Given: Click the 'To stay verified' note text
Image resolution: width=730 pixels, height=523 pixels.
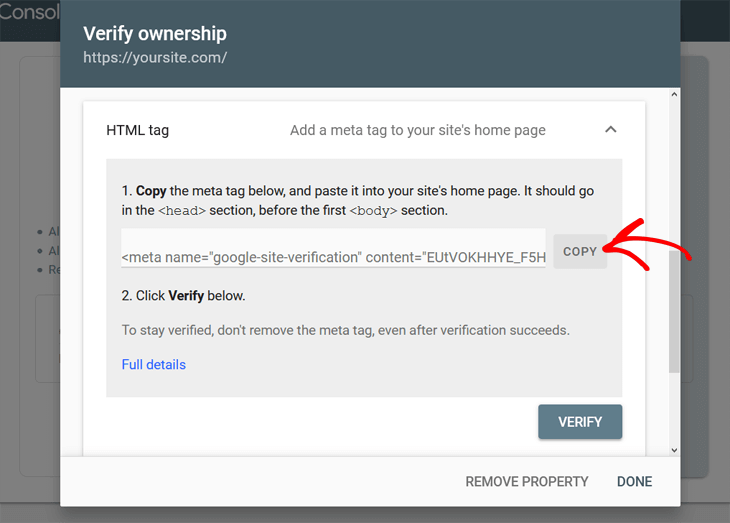Looking at the screenshot, I should pos(345,330).
